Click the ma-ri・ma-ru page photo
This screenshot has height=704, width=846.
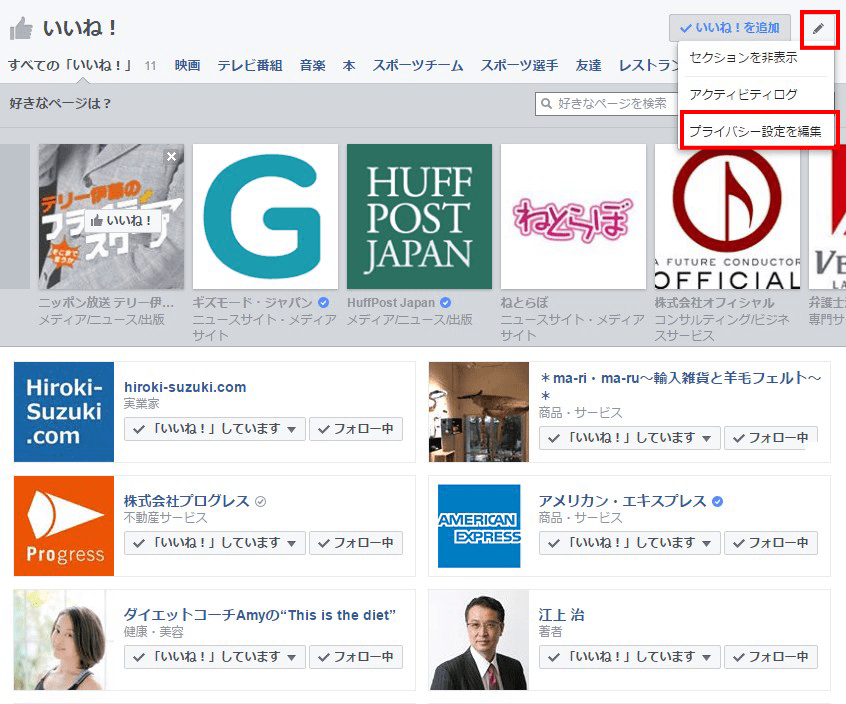(479, 412)
